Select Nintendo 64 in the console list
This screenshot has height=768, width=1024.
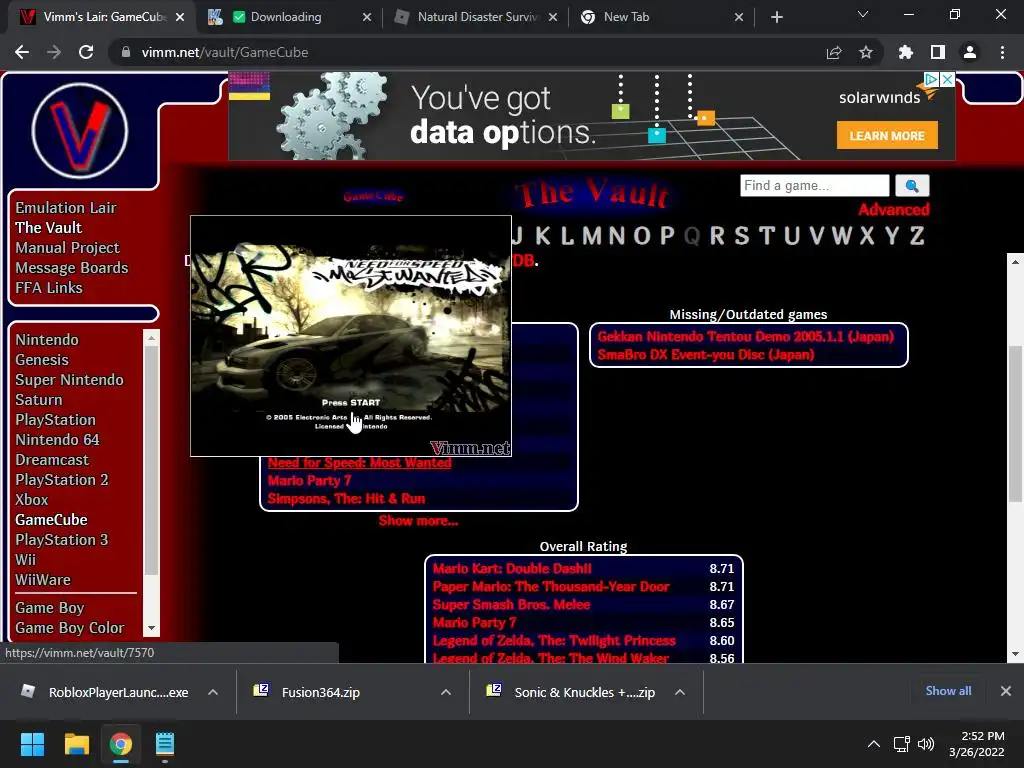click(x=57, y=440)
